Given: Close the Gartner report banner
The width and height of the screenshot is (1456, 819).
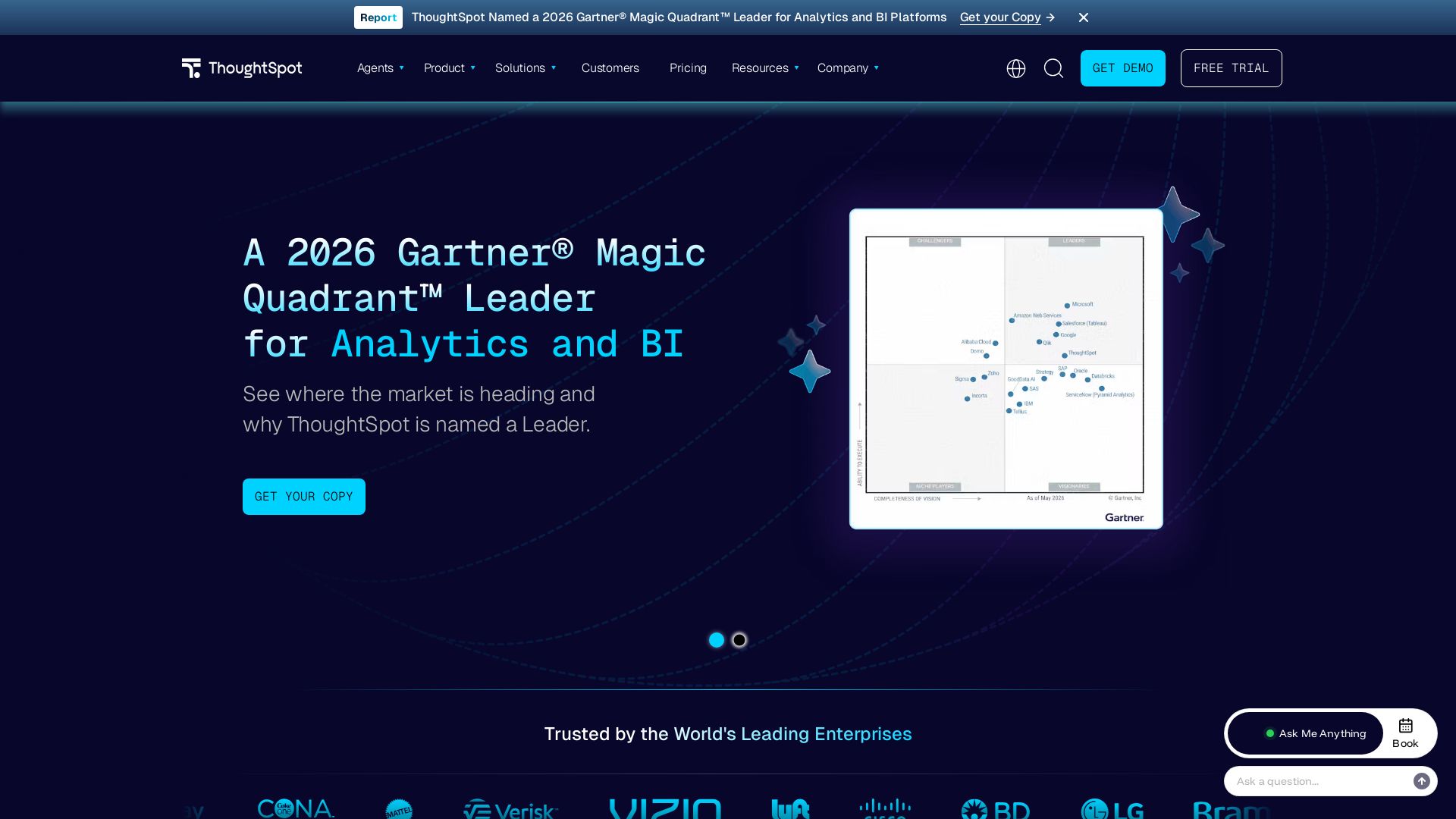Looking at the screenshot, I should 1084,17.
